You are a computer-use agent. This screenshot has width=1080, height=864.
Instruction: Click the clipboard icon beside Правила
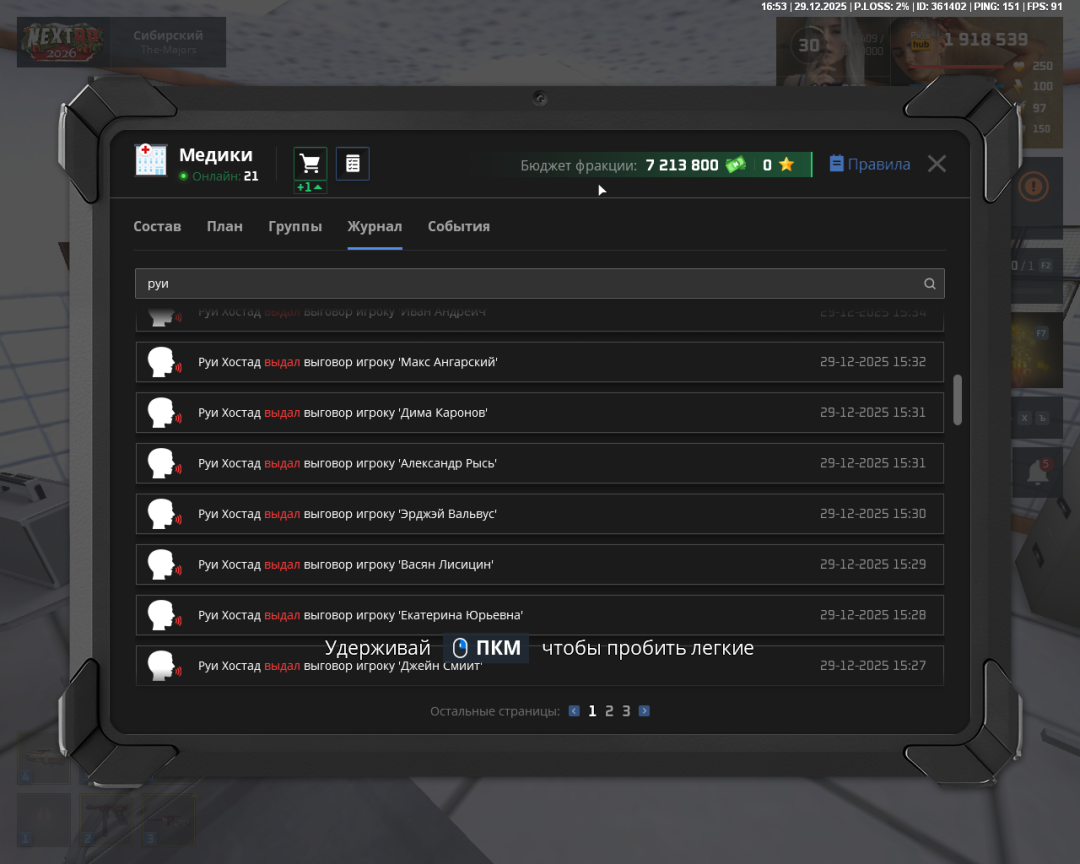(x=836, y=164)
